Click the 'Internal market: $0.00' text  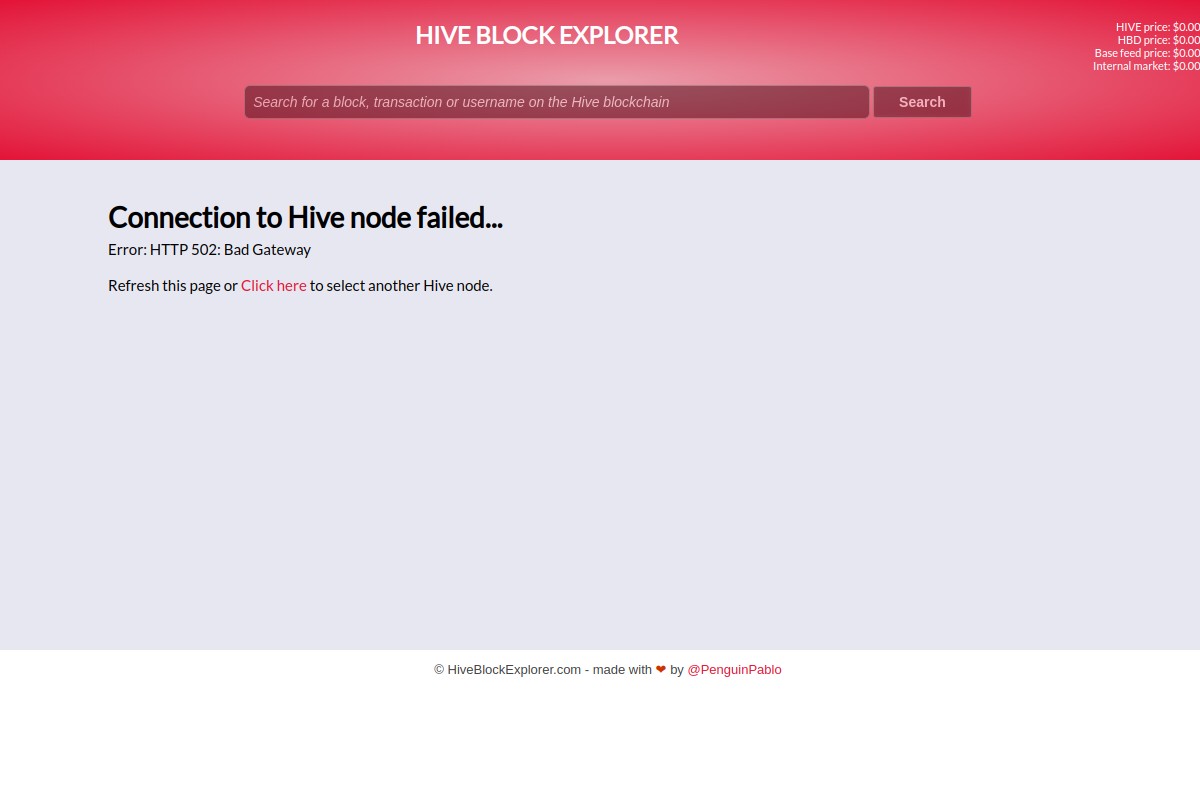[x=1146, y=66]
